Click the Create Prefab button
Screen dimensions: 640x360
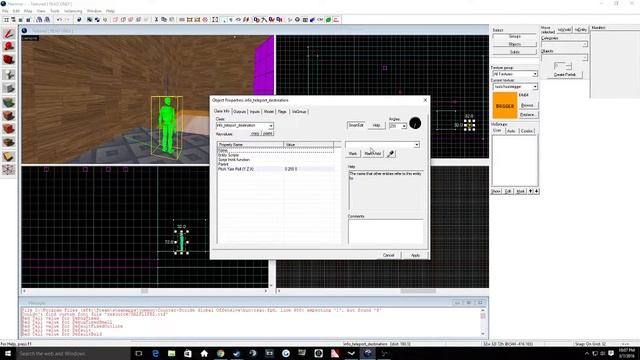pyautogui.click(x=565, y=75)
